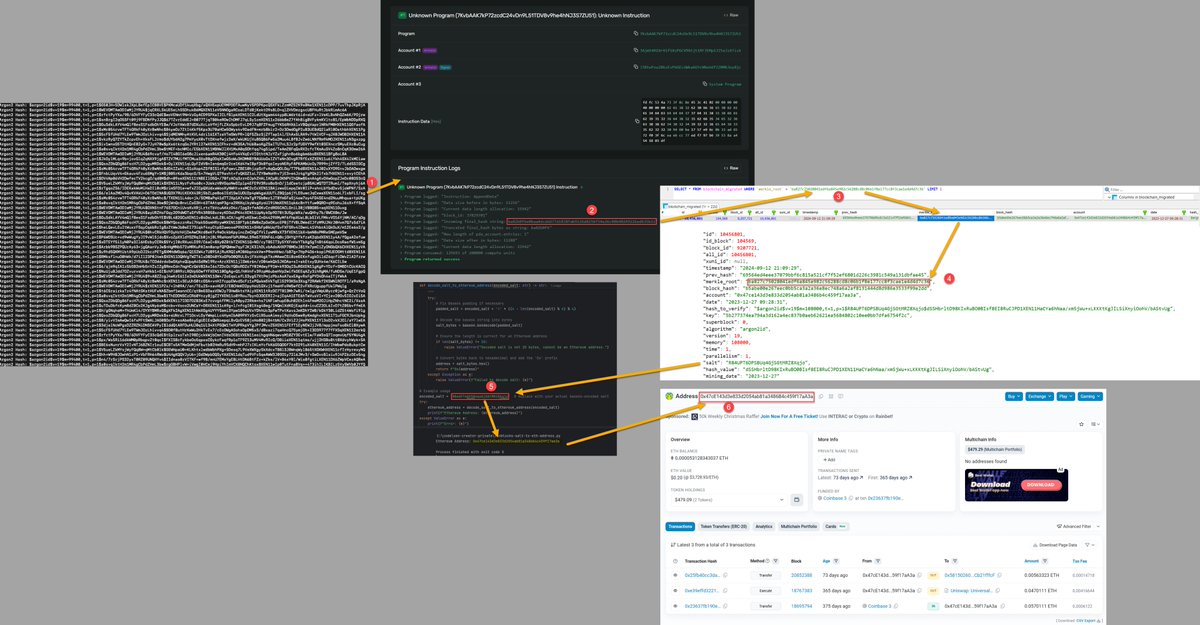Copy transaction hash 0xe39eff

coord(725,590)
